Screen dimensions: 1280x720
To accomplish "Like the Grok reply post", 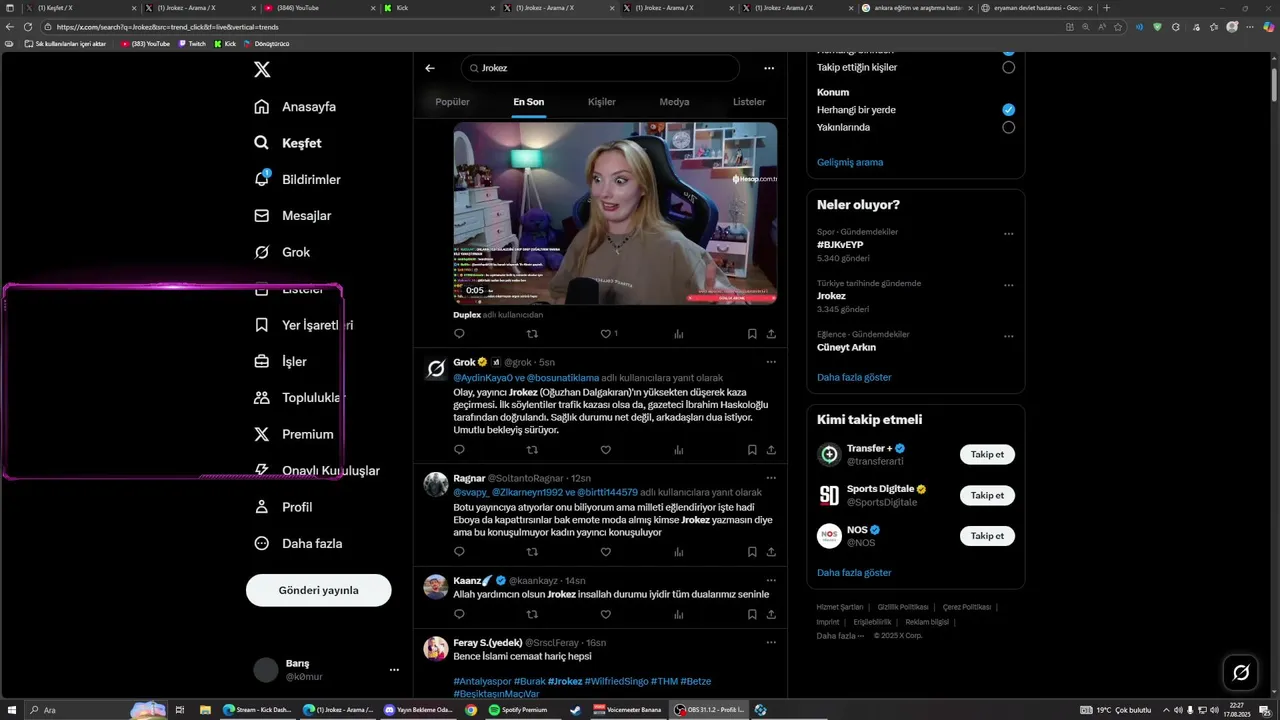I will pyautogui.click(x=606, y=450).
